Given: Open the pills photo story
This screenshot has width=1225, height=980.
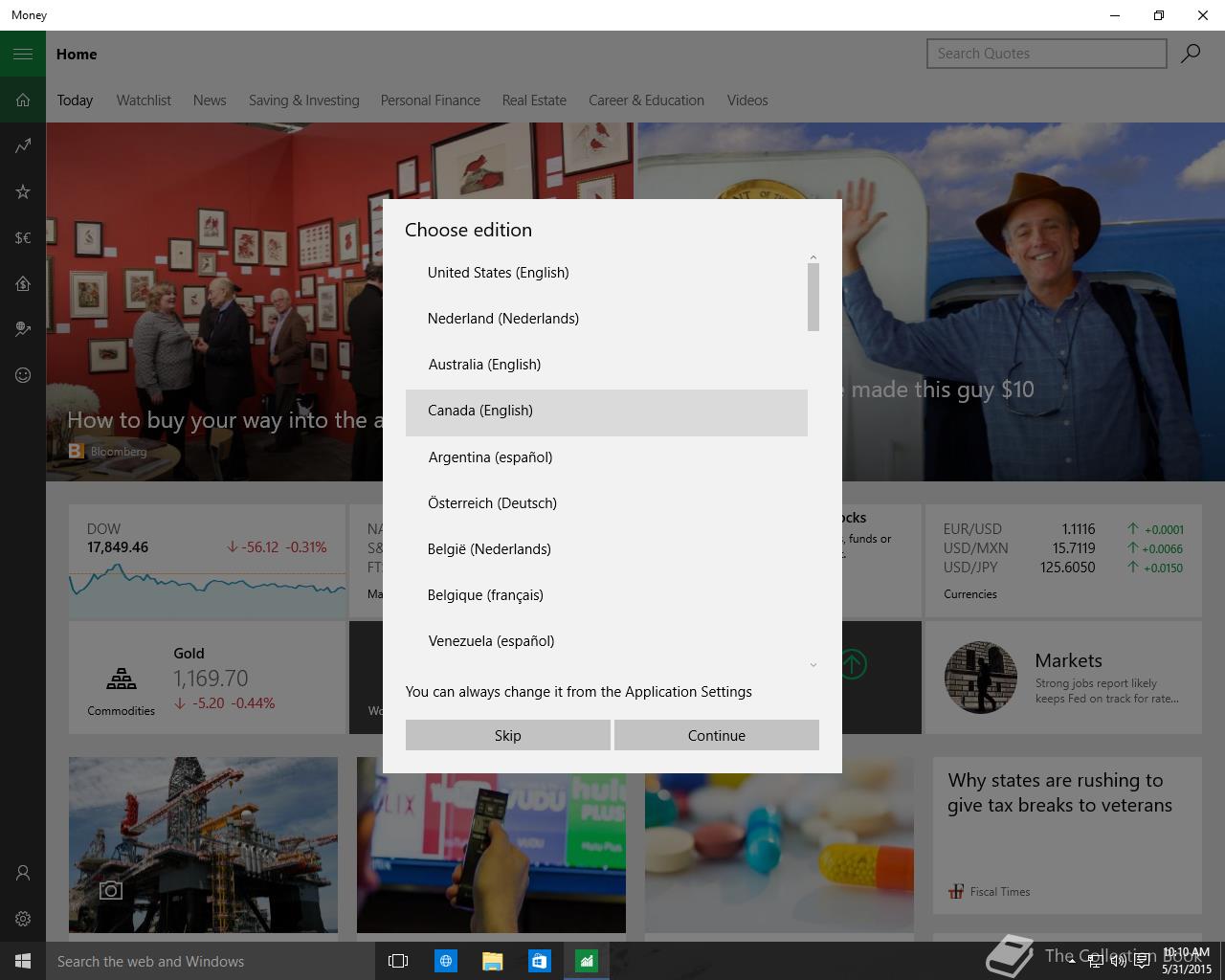Looking at the screenshot, I should 779,845.
